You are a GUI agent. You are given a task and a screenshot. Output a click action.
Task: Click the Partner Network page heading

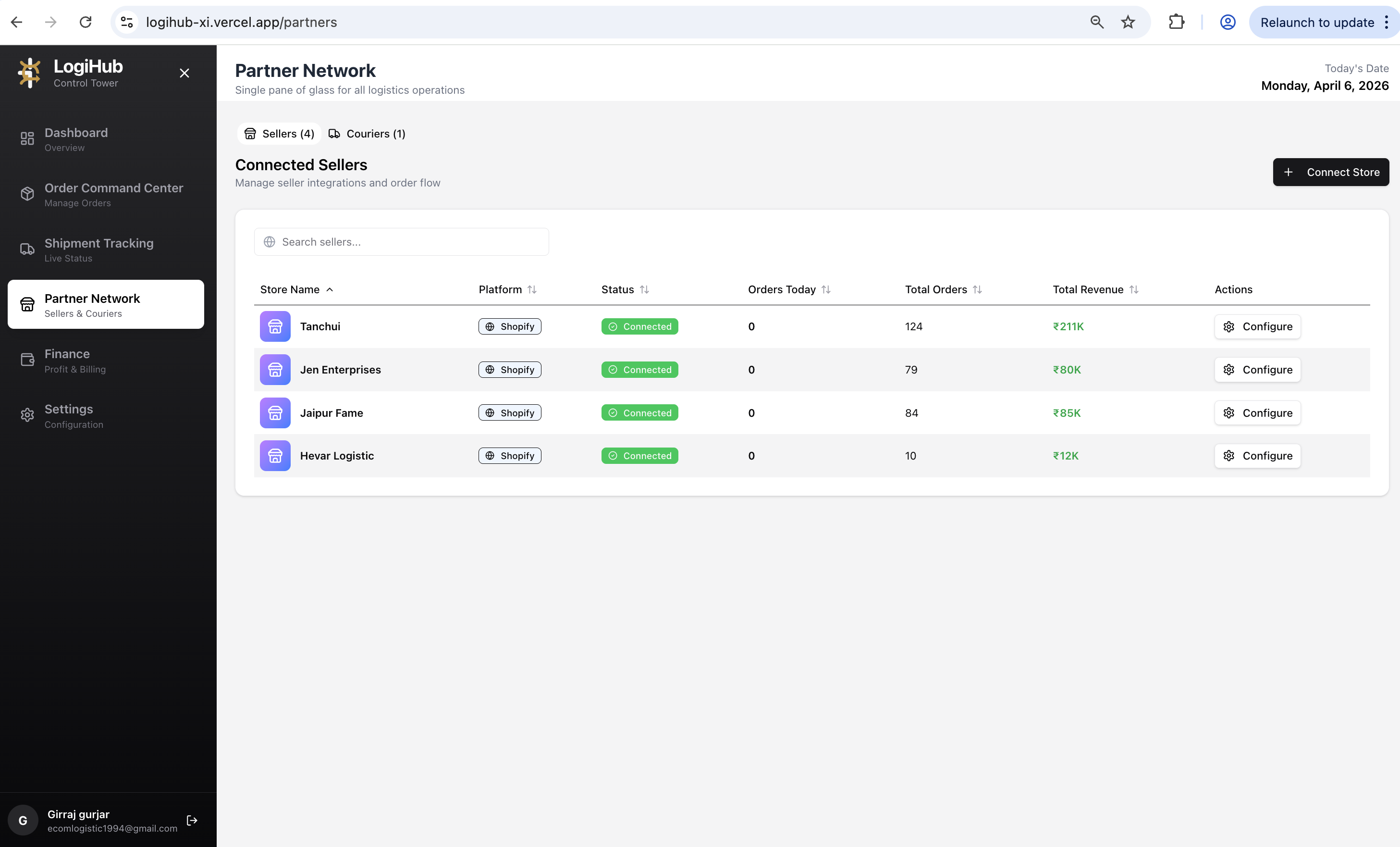click(x=305, y=71)
